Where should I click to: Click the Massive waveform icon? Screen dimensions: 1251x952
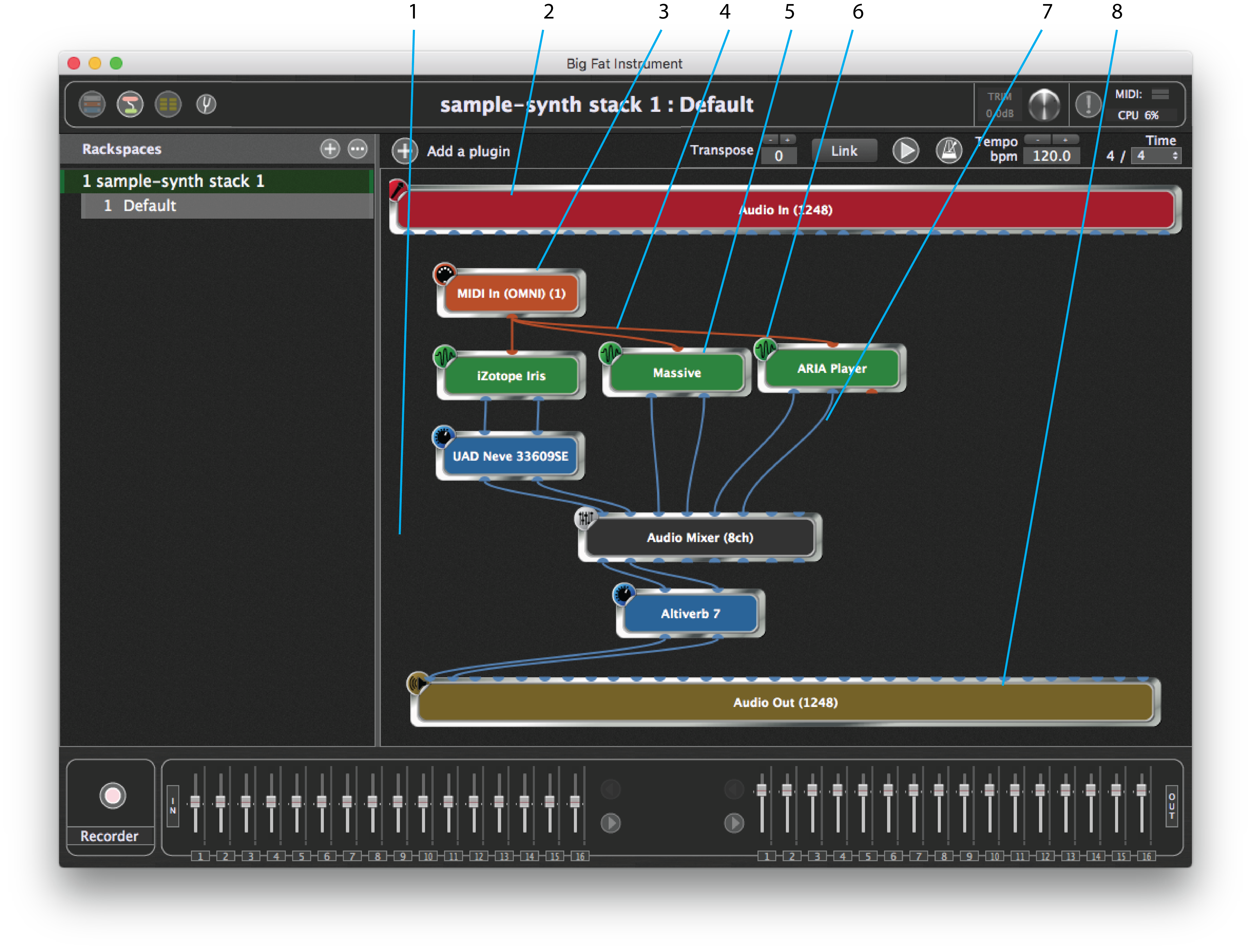tap(611, 353)
